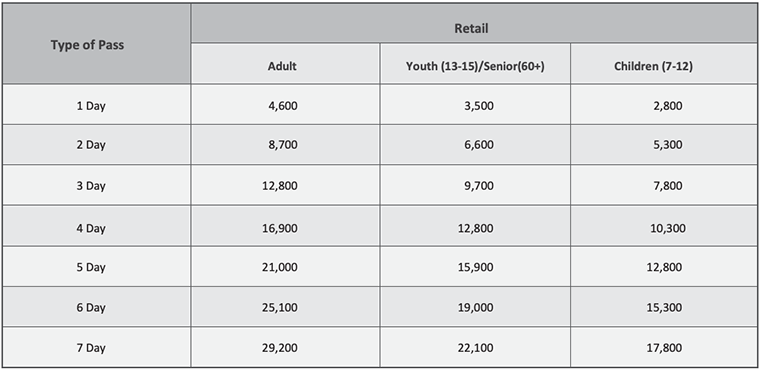This screenshot has width=760, height=369.
Task: Select the 22,100 Youth/Senior 7 Day price
Action: click(475, 348)
